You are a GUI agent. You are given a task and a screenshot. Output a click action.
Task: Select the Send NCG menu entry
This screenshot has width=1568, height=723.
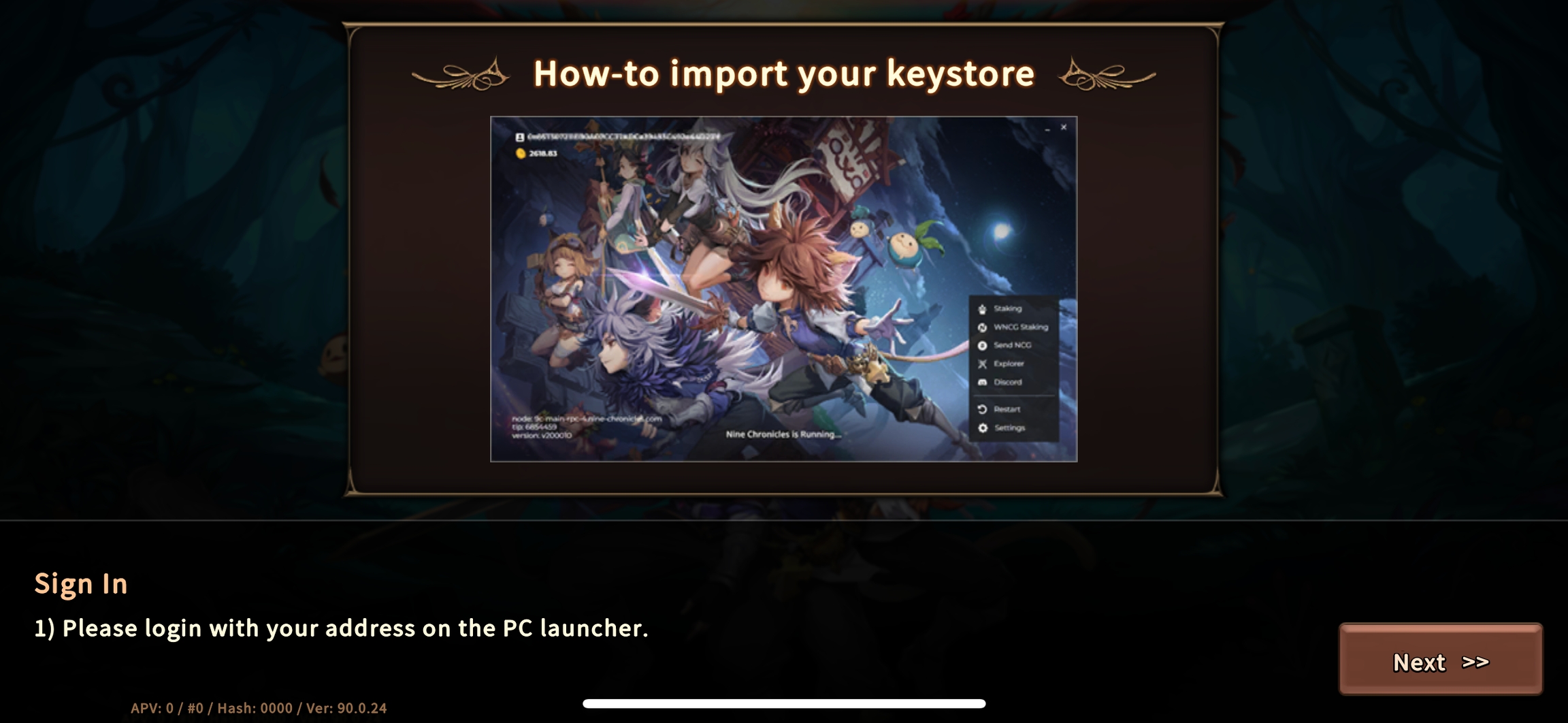point(1012,345)
